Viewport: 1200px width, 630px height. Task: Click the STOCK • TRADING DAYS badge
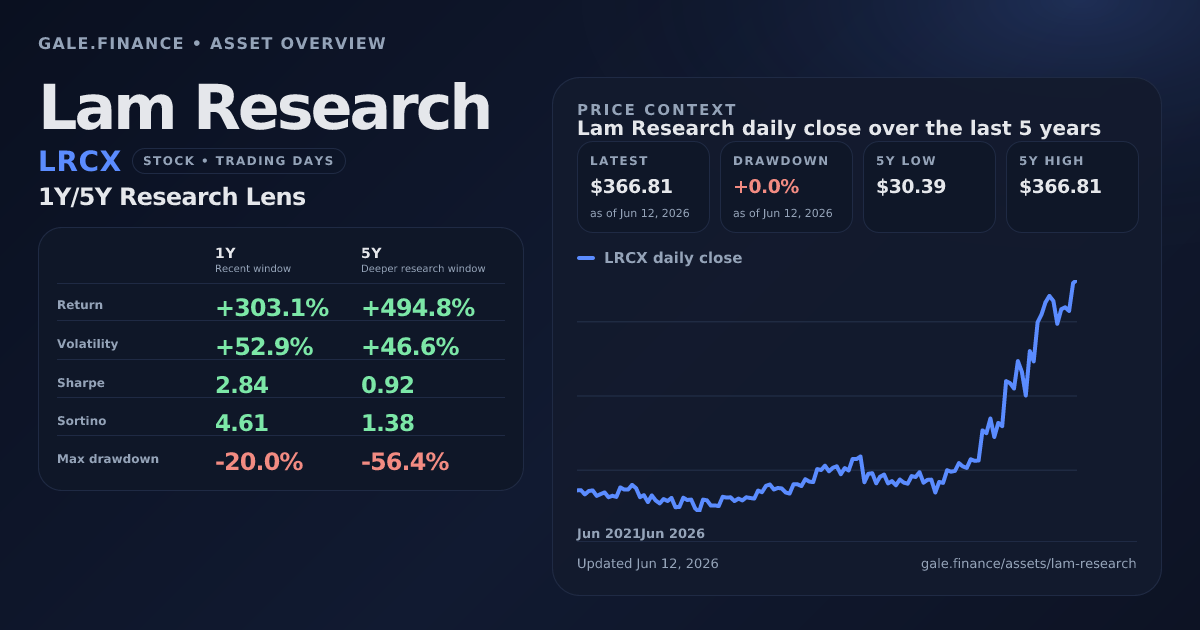pyautogui.click(x=239, y=161)
